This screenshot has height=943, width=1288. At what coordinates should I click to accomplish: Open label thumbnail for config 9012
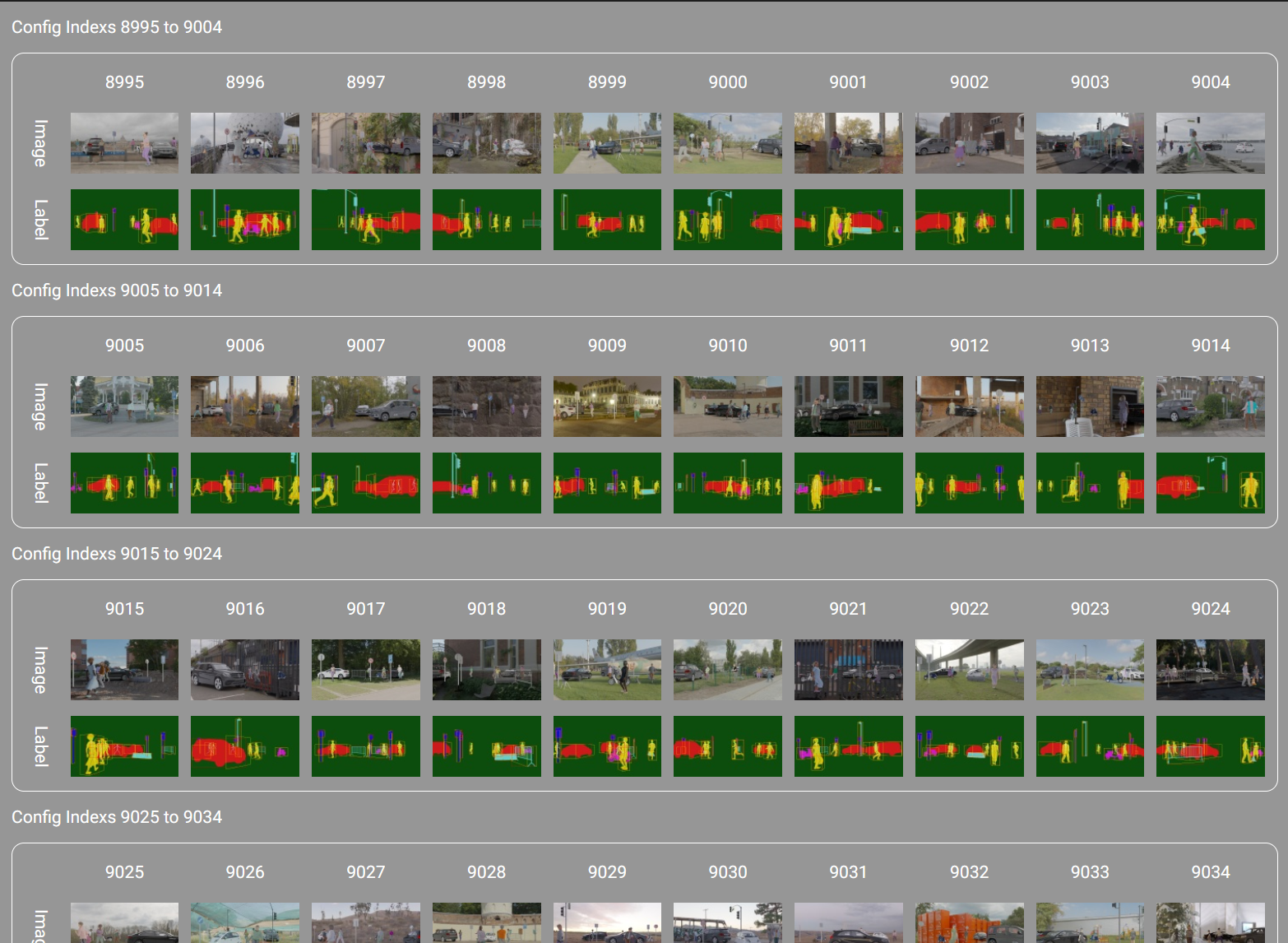click(970, 483)
